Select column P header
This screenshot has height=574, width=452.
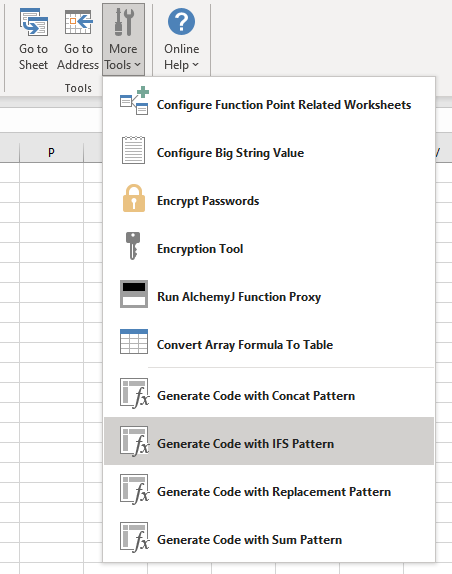[x=51, y=152]
